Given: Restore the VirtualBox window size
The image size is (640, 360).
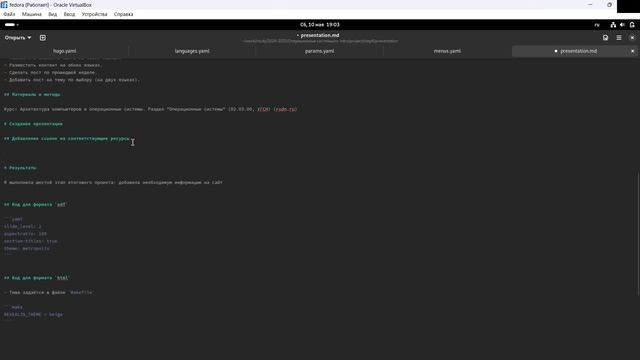Looking at the screenshot, I should point(609,4).
